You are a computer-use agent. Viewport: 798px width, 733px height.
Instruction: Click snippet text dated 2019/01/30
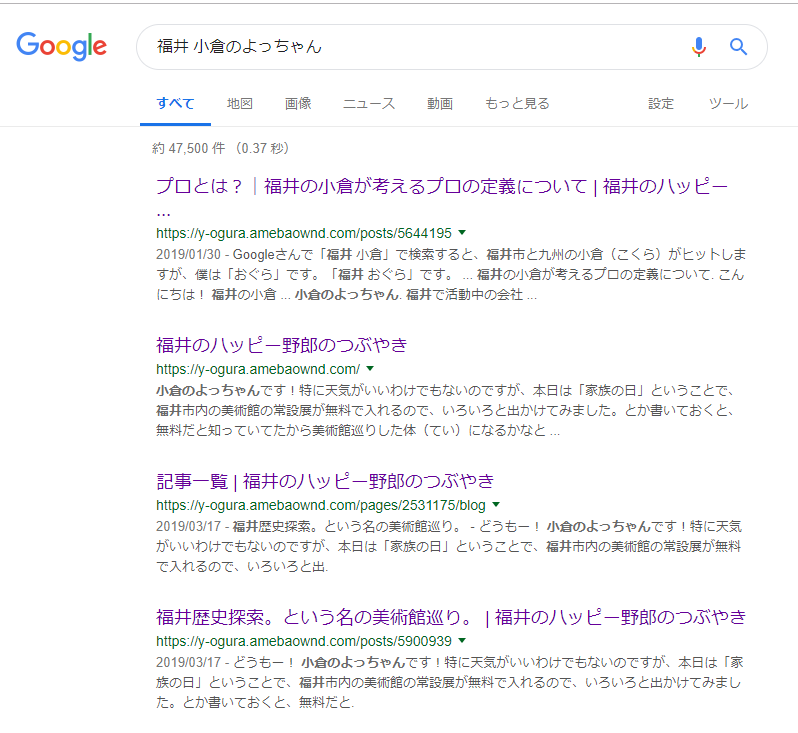(451, 274)
